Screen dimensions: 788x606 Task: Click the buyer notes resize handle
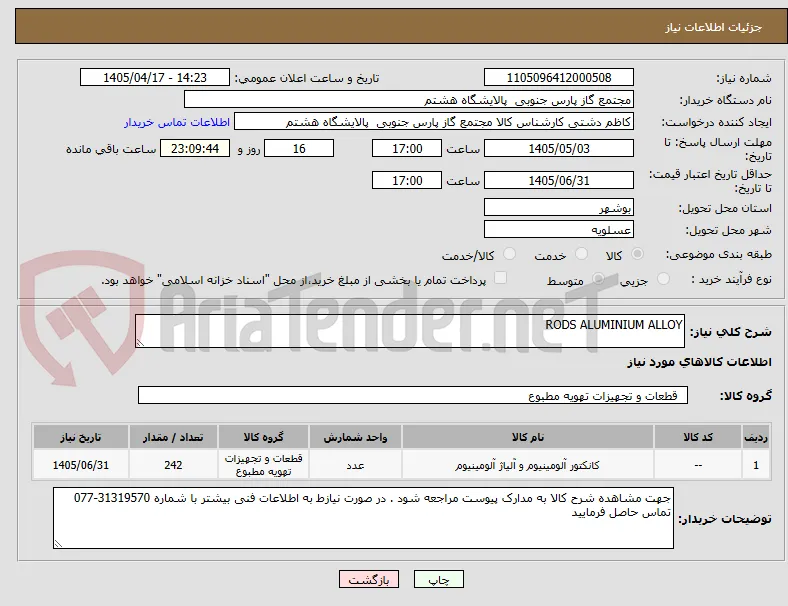pyautogui.click(x=58, y=544)
